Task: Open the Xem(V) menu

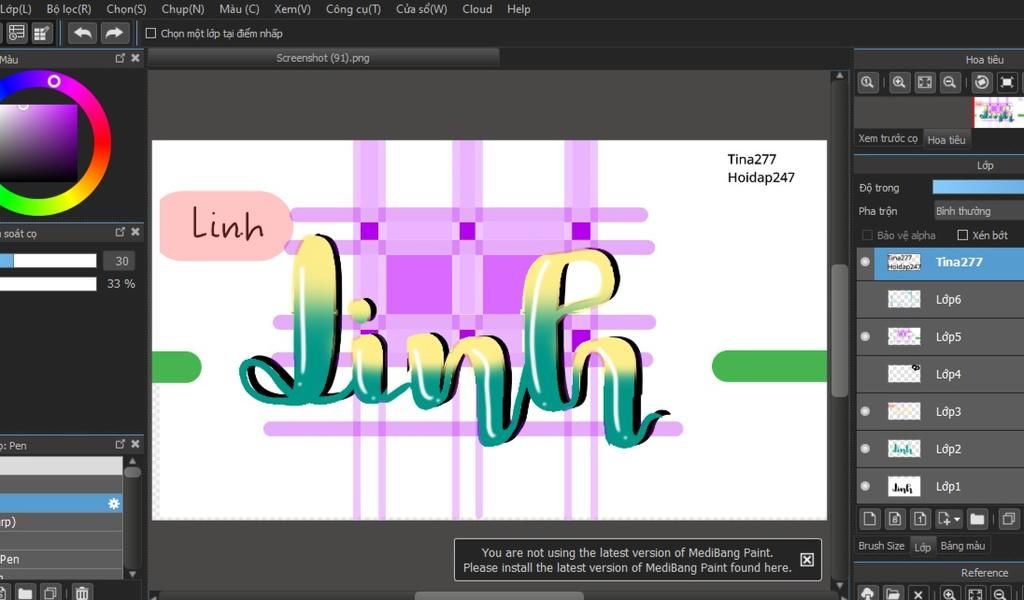Action: tap(292, 9)
